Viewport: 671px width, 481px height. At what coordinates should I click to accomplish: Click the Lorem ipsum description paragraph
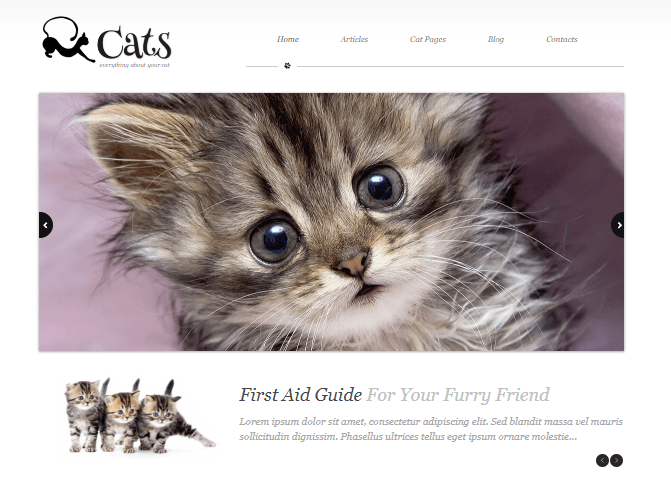431,429
